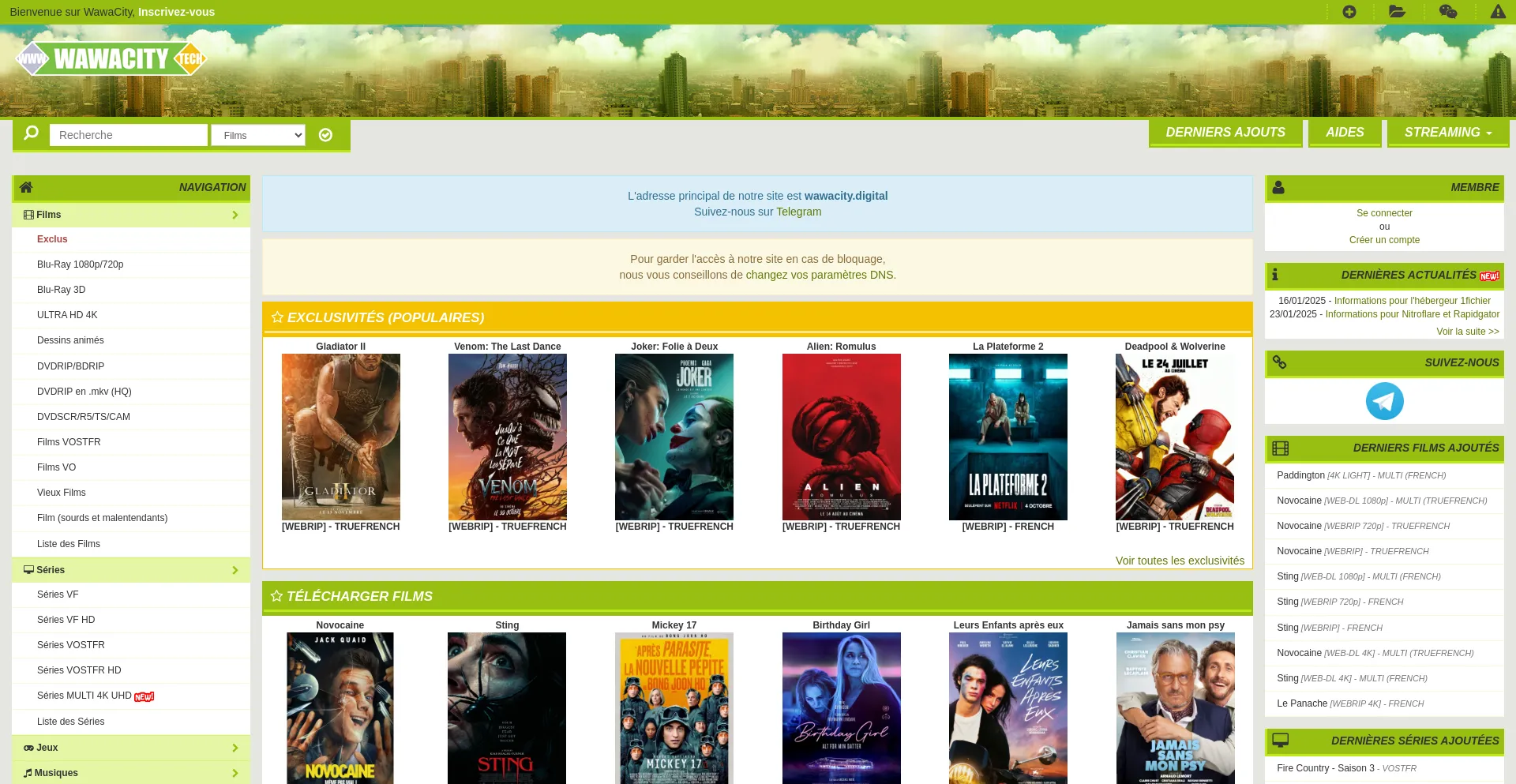Click the Telegram text link in notice
Image resolution: width=1516 pixels, height=784 pixels.
(798, 212)
